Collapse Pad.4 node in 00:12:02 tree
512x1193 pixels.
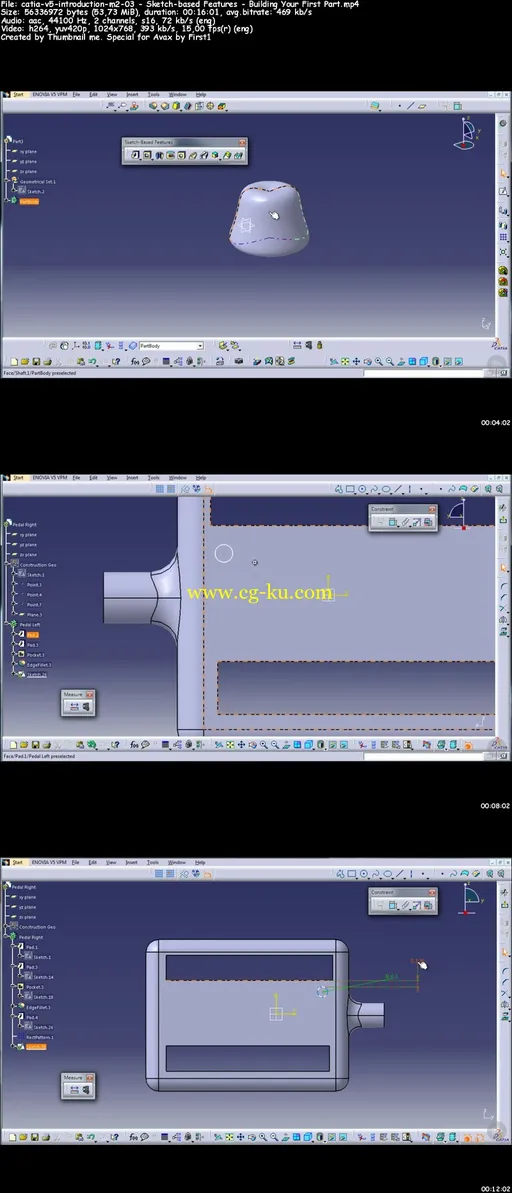(12, 1016)
